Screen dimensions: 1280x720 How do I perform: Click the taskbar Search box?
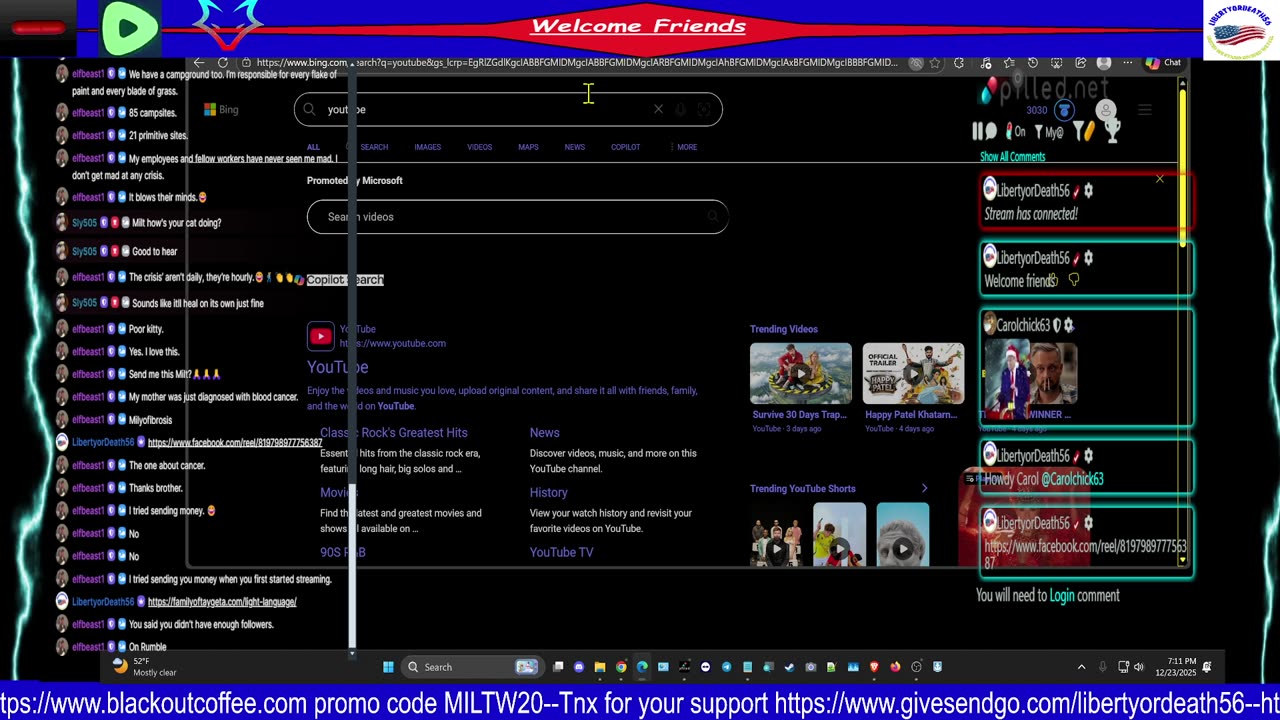coord(472,667)
